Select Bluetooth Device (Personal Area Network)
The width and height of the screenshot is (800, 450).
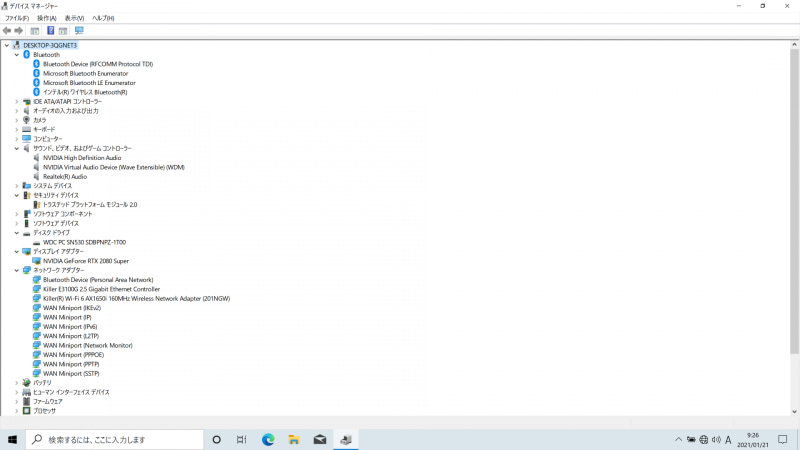pyautogui.click(x=98, y=280)
